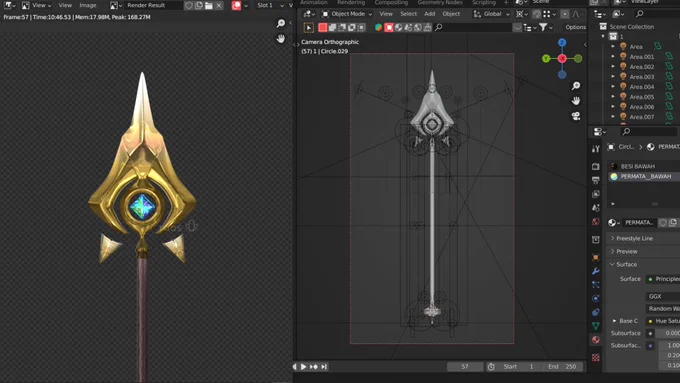This screenshot has height=383, width=680.
Task: Click zoom magnifier icon in Render Result editor
Action: [281, 23]
